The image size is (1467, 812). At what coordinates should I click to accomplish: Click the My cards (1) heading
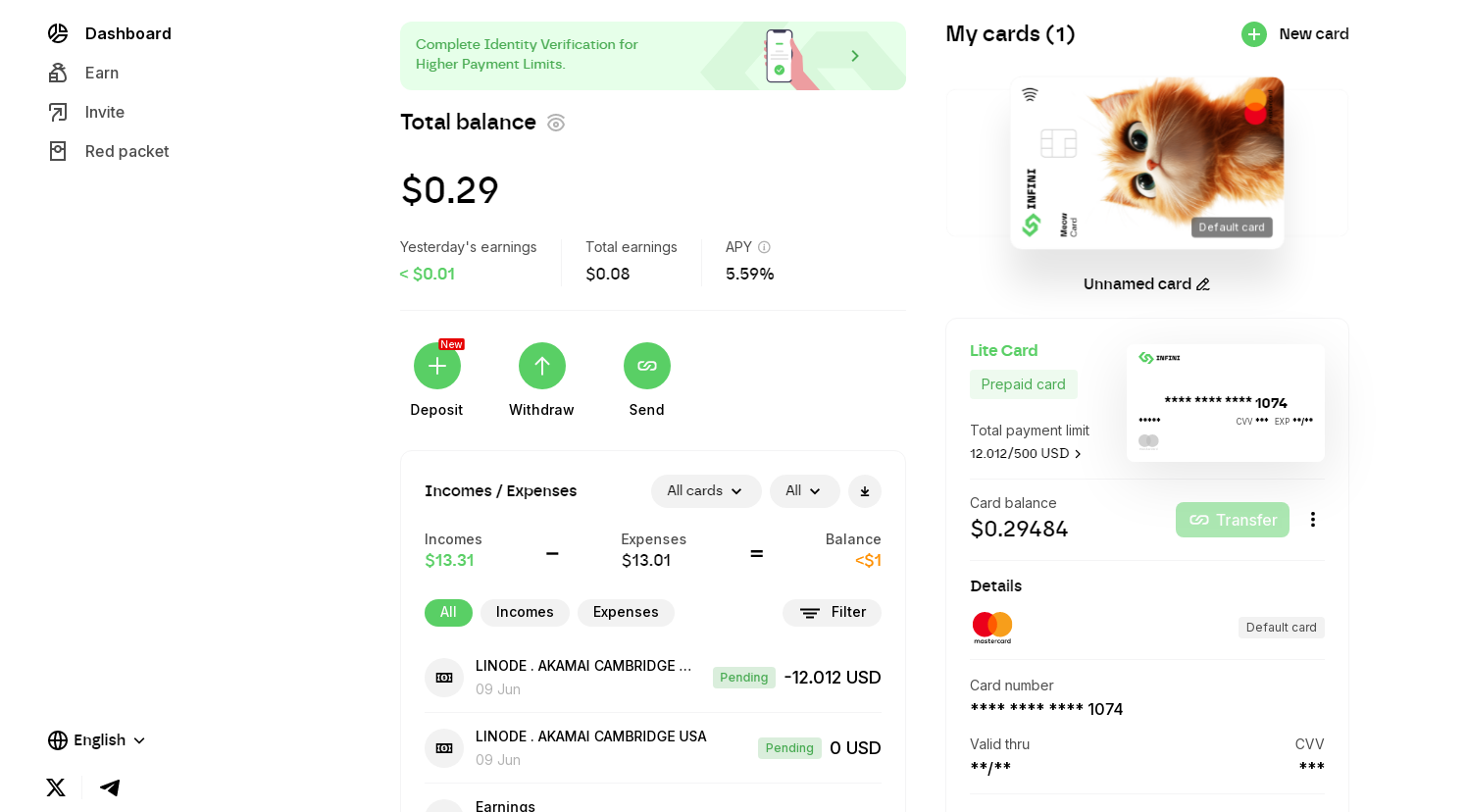[x=1010, y=34]
